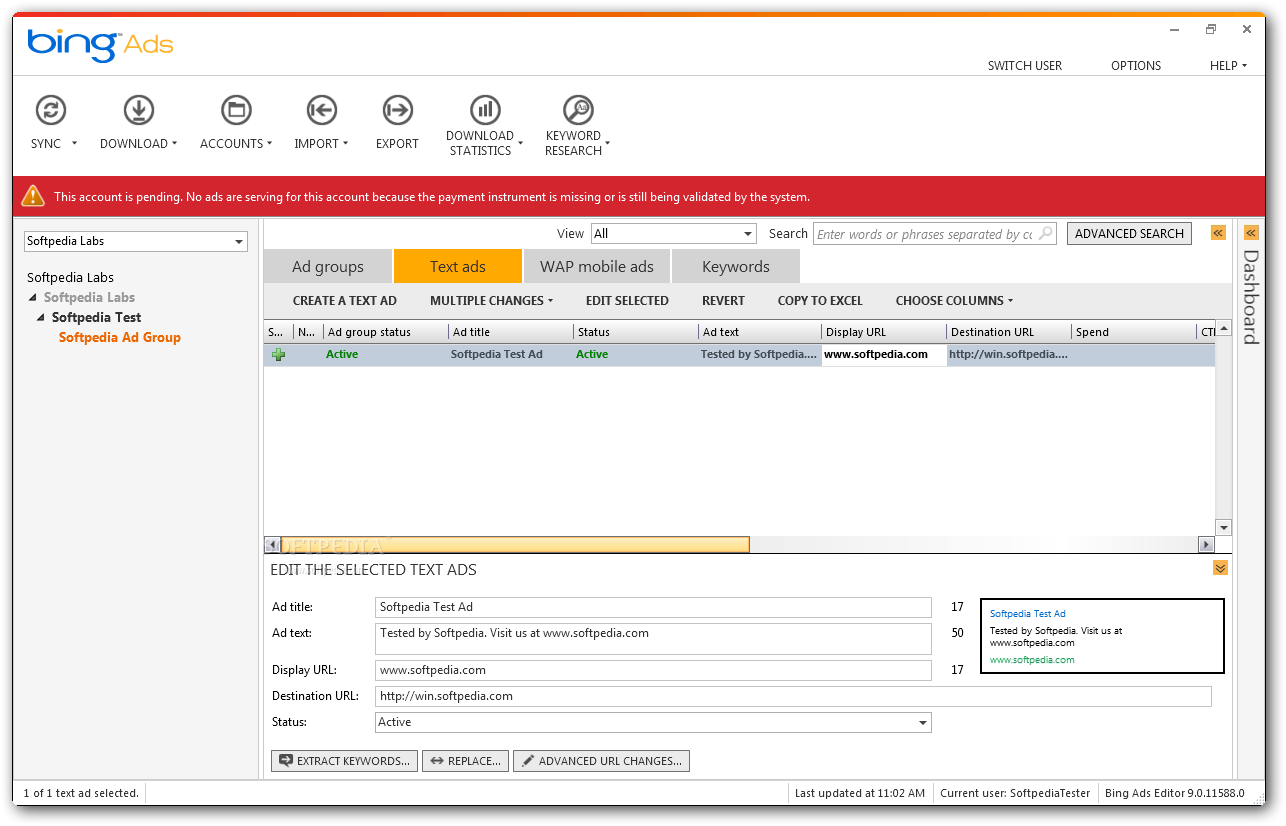Image resolution: width=1286 pixels, height=826 pixels.
Task: Click 'Current user: SoftpediaTester' in status bar
Action: click(x=1015, y=793)
